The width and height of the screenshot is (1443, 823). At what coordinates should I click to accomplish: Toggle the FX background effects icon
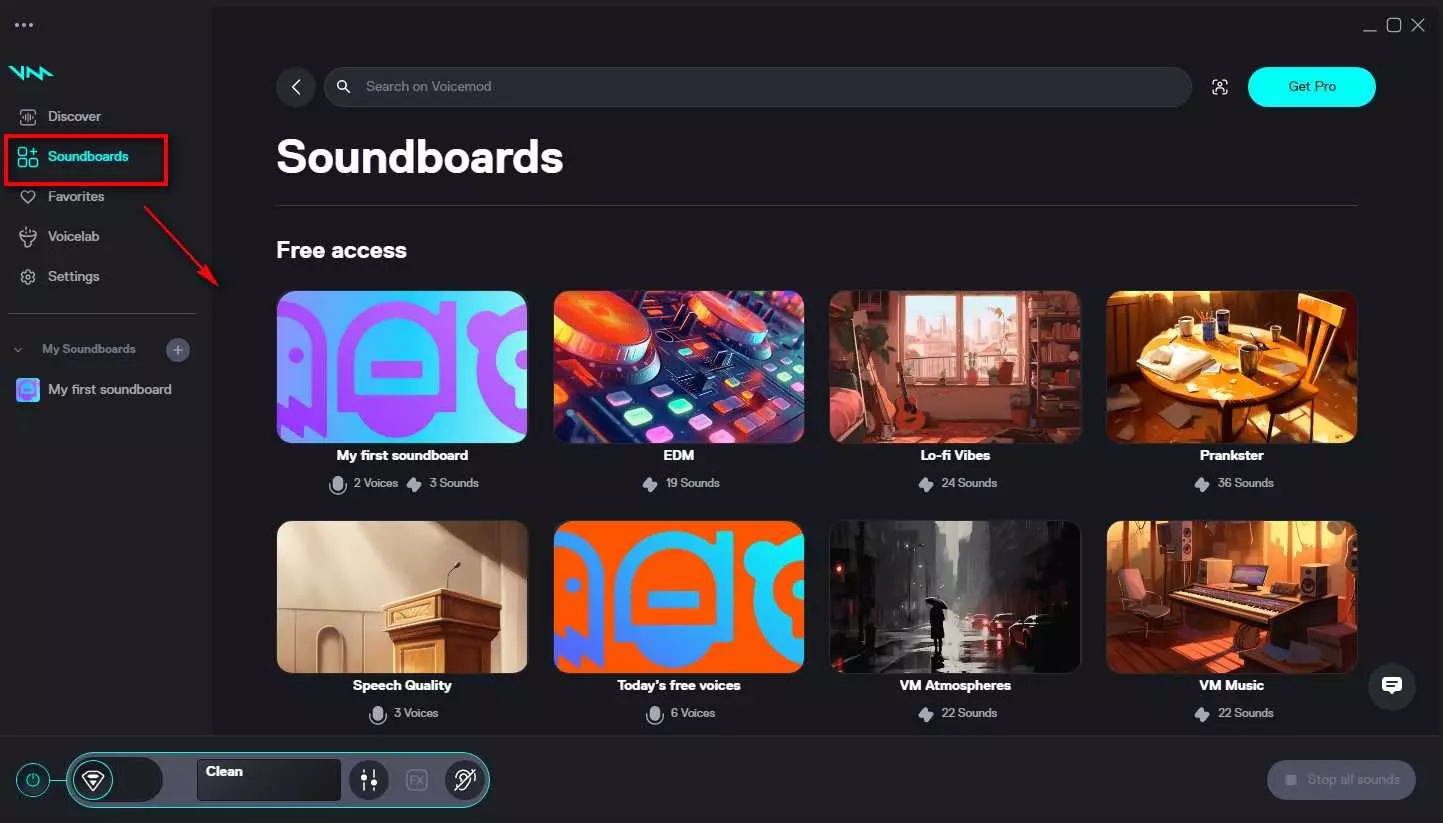click(417, 780)
